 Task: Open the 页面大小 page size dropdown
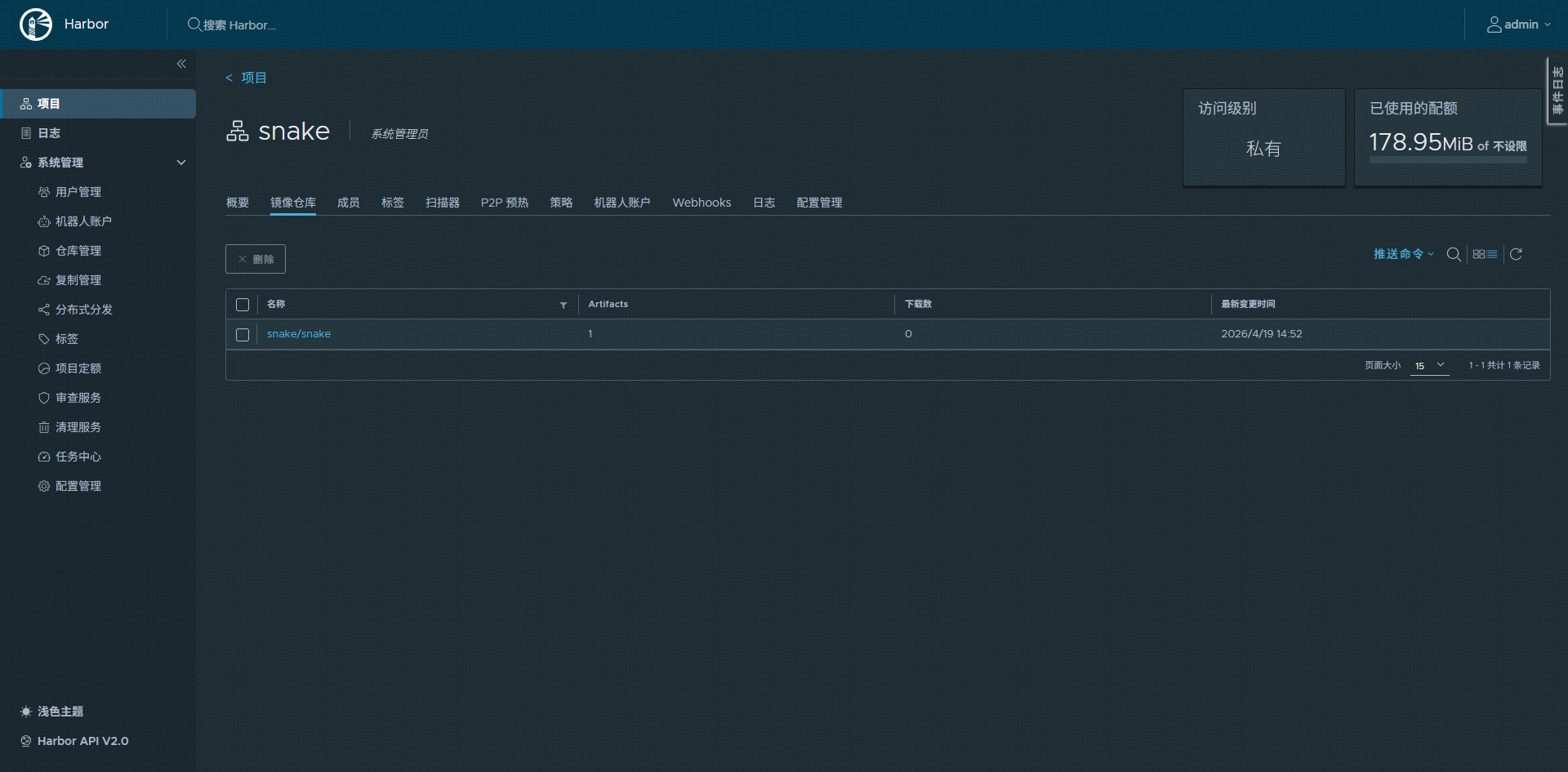point(1429,366)
